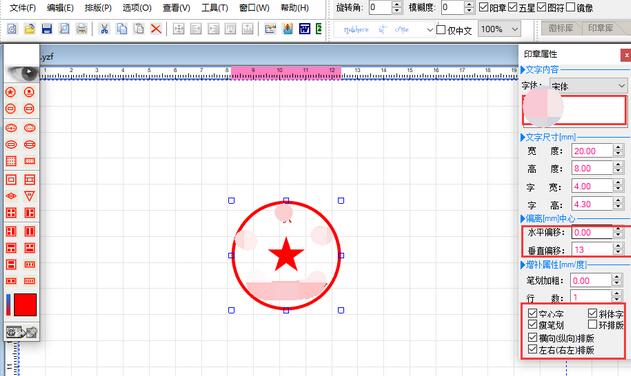Screen dimensions: 631x376
Task: Click the blue-red gradient bar
Action: 8,305
